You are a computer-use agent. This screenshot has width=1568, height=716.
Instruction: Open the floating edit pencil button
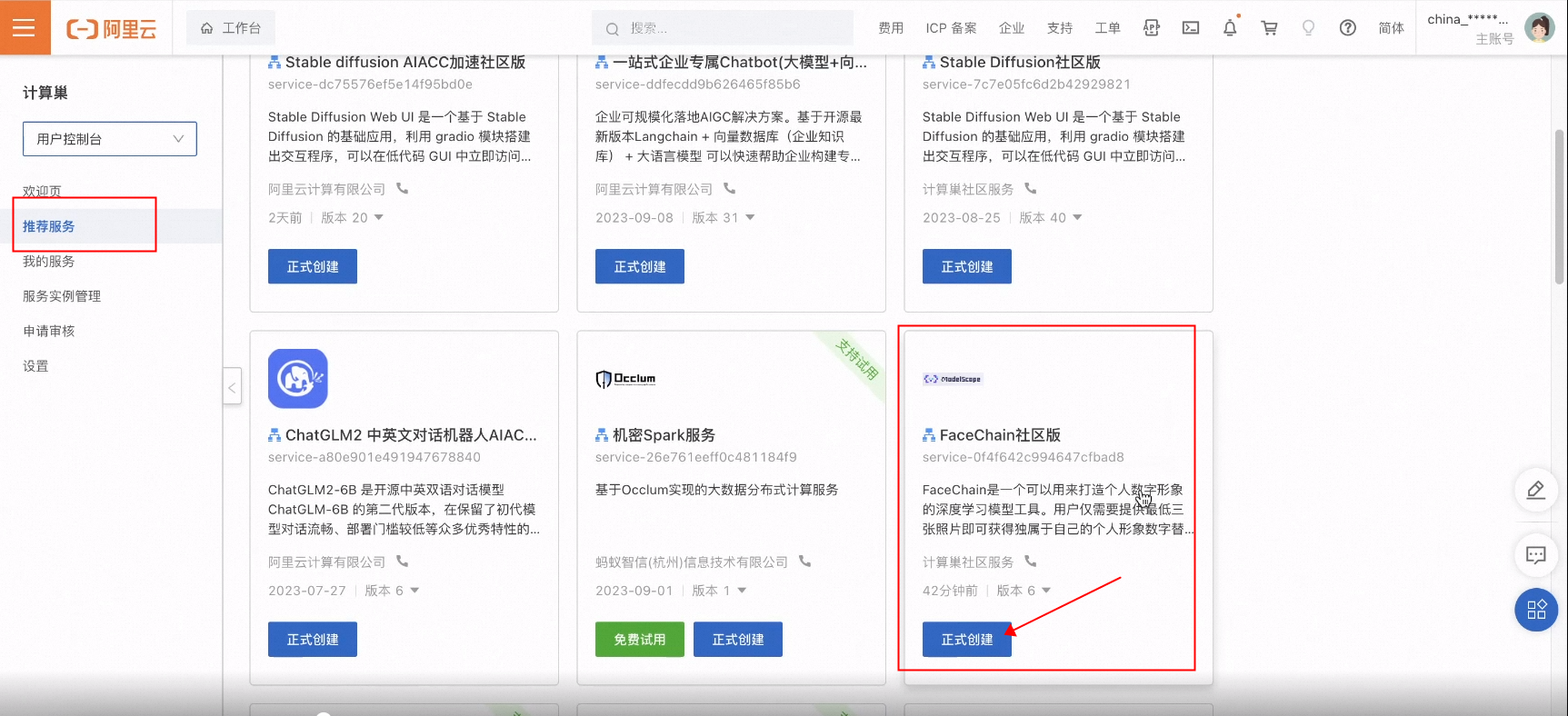click(x=1536, y=490)
